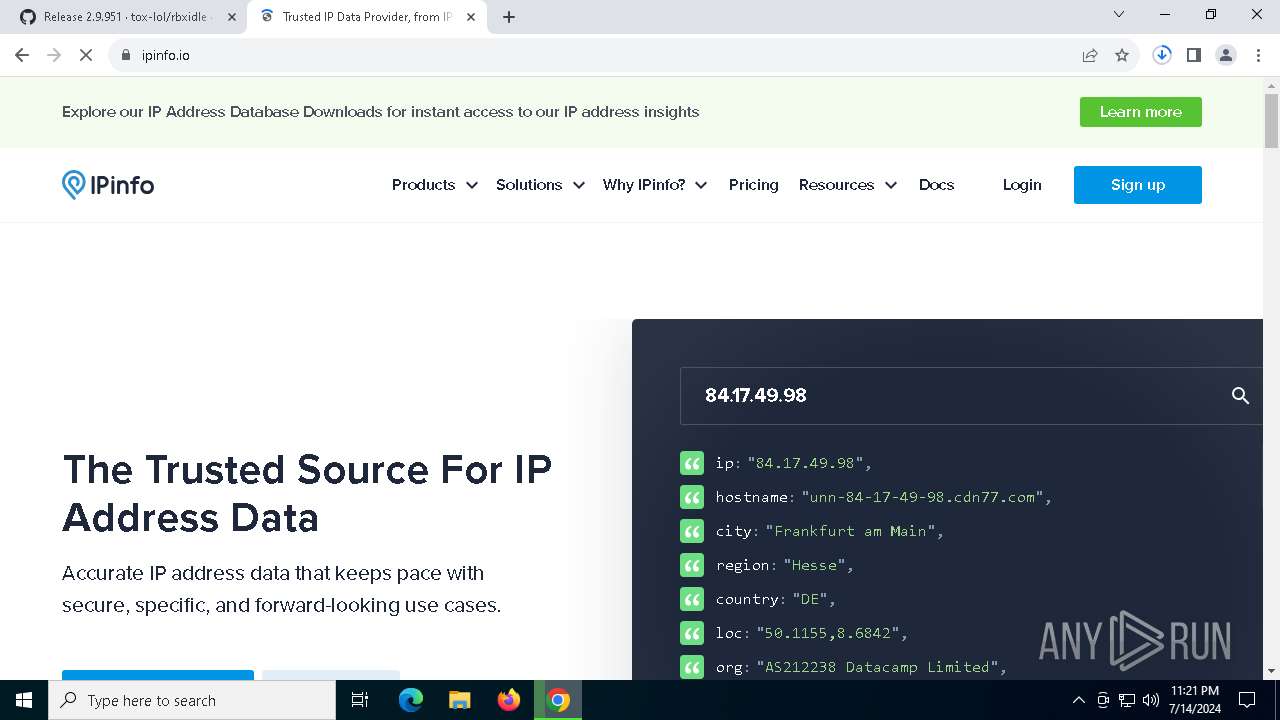This screenshot has width=1280, height=720.
Task: Click the volume icon in system tray
Action: (x=1150, y=700)
